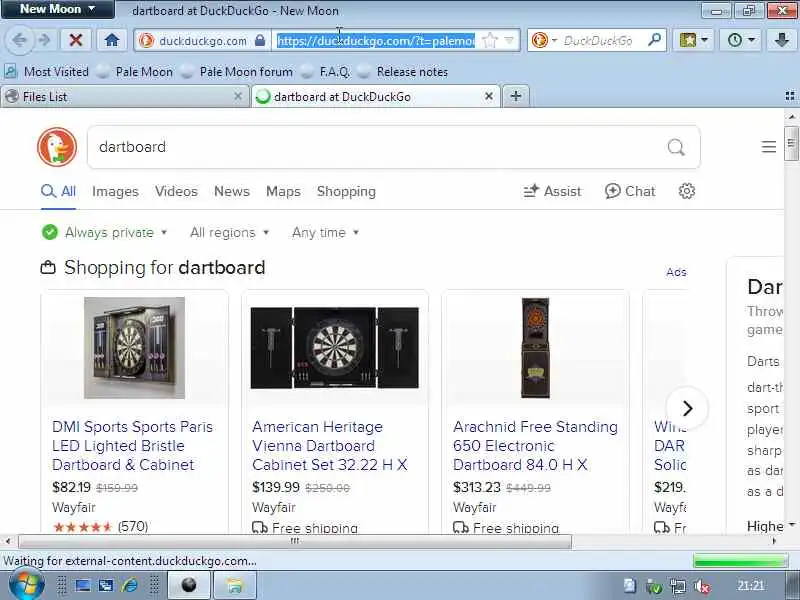Click the DMI Sports star rating (570)
Image resolution: width=800 pixels, height=600 pixels.
pos(100,526)
